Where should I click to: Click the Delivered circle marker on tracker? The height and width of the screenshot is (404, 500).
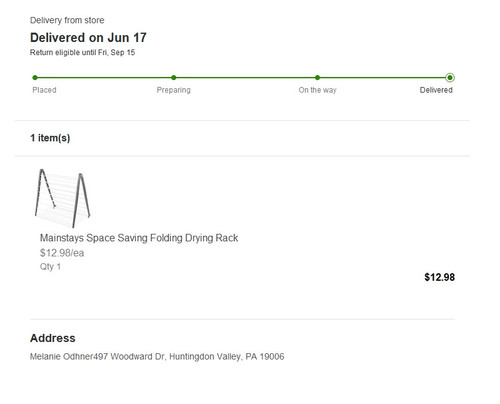click(x=450, y=78)
